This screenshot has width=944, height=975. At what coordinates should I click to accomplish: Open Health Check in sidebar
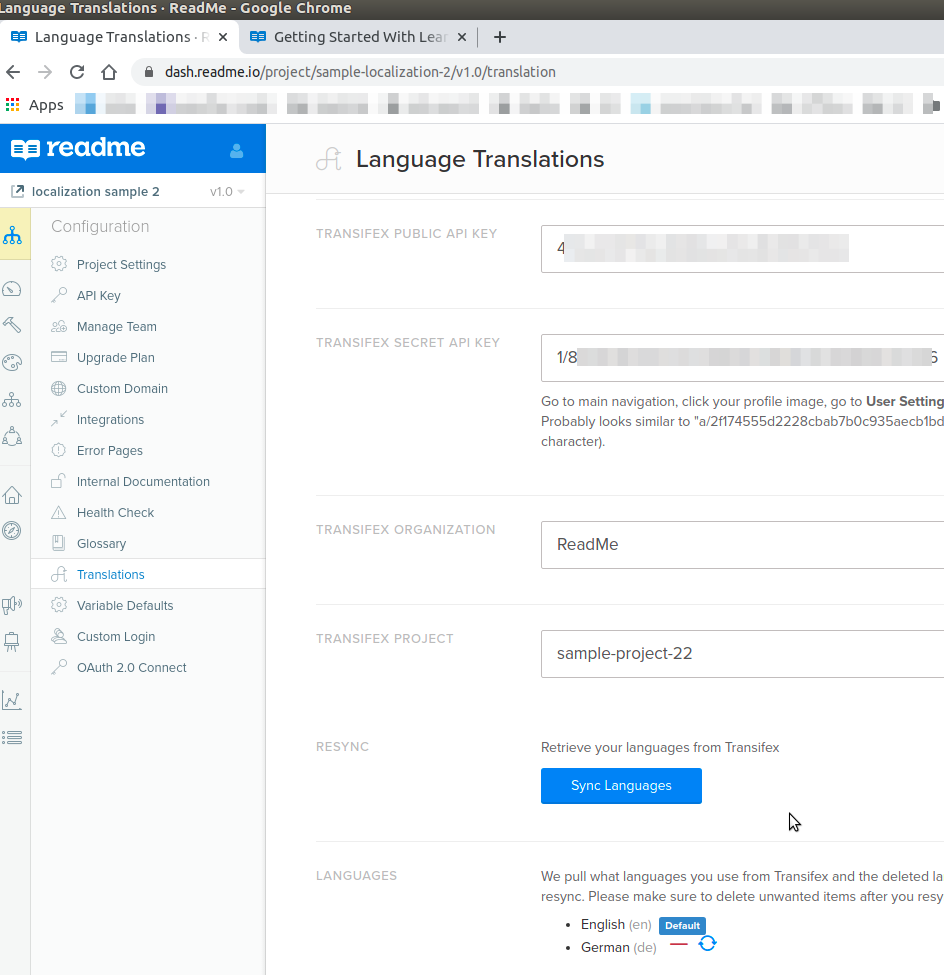pyautogui.click(x=116, y=513)
